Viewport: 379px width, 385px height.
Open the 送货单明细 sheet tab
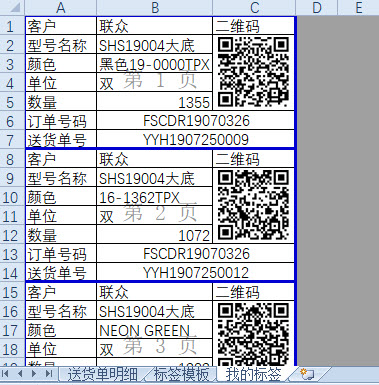coord(103,374)
